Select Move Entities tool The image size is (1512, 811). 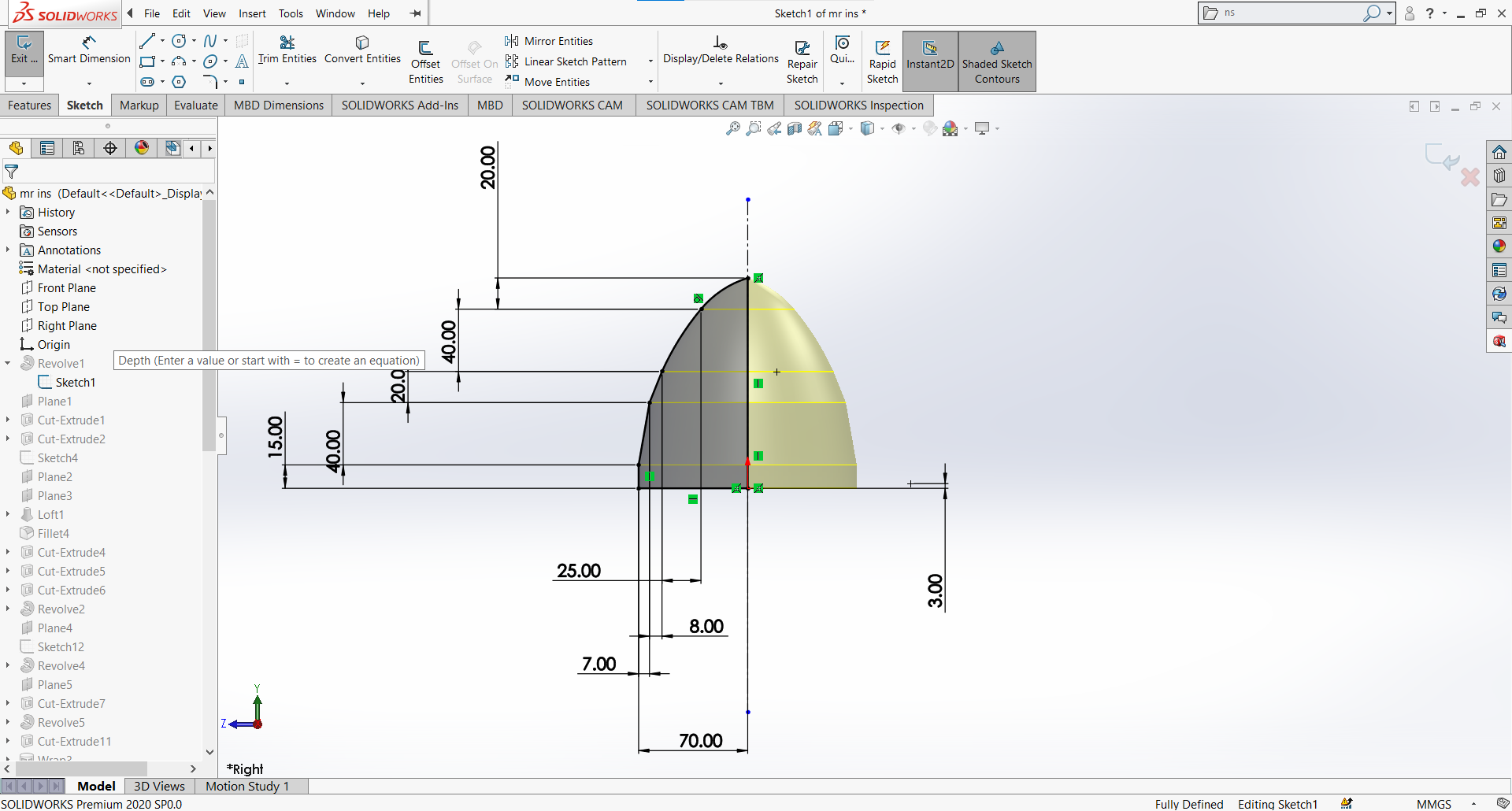(548, 82)
